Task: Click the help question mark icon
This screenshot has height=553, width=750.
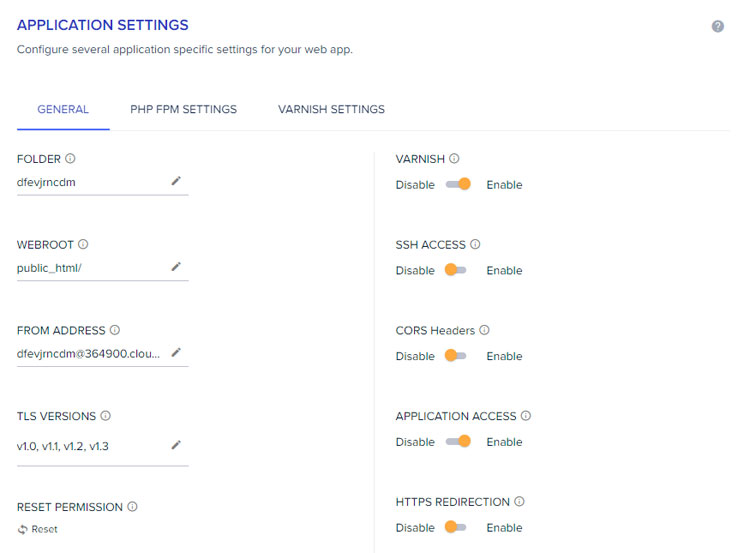Action: coord(717,26)
